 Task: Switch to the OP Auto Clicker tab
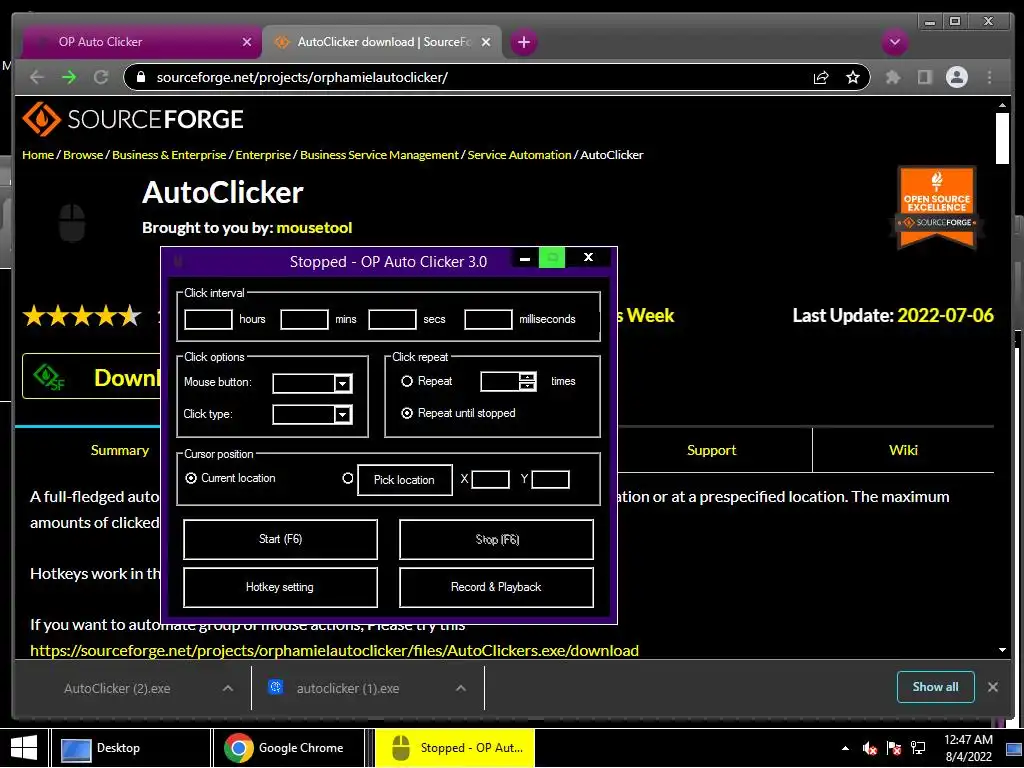[142, 42]
